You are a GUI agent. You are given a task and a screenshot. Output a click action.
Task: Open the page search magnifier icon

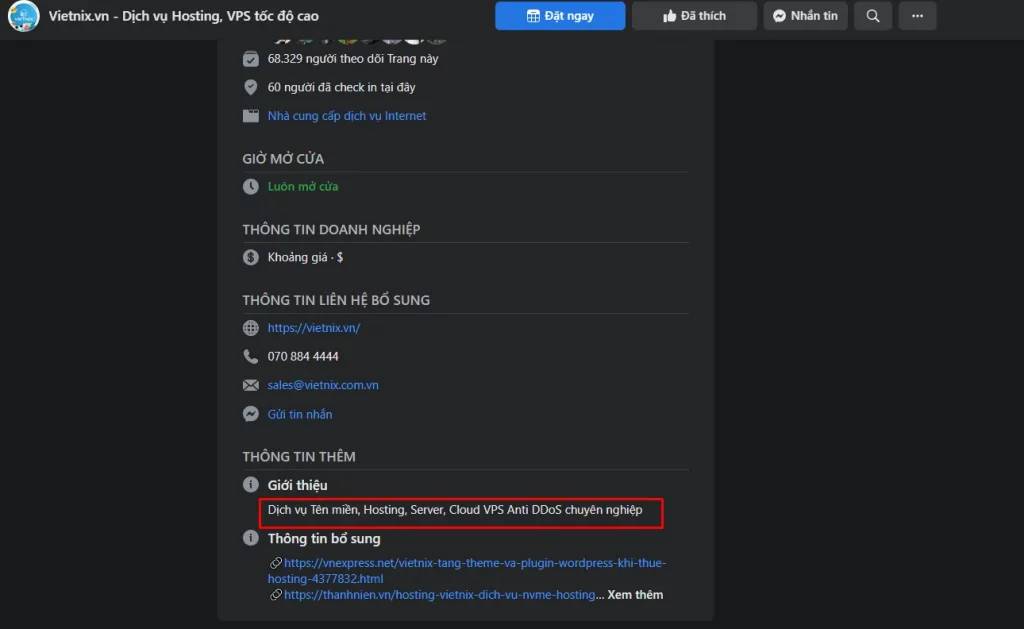click(873, 16)
